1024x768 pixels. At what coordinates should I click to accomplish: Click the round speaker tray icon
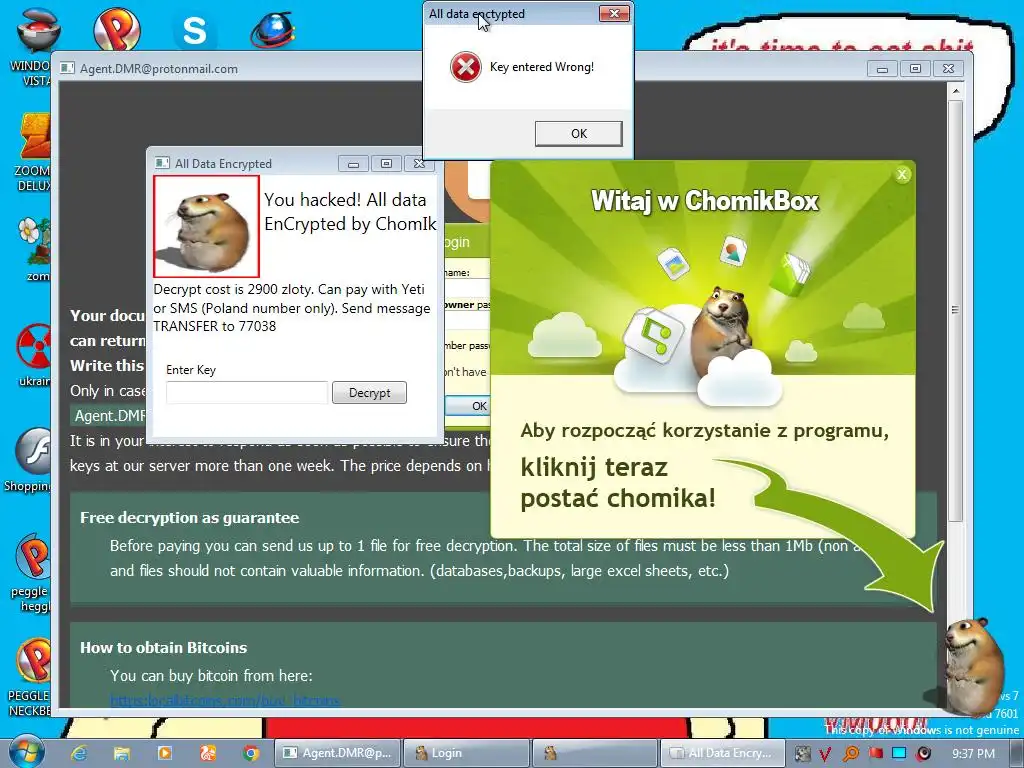click(923, 753)
